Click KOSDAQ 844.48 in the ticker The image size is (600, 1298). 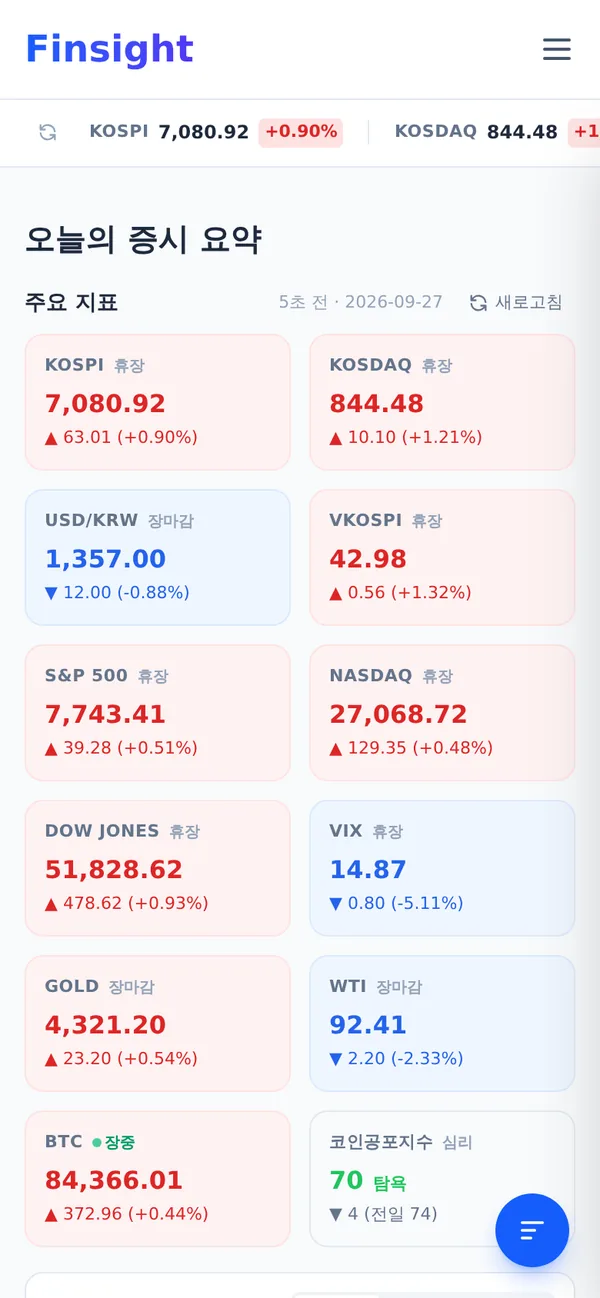coord(476,132)
